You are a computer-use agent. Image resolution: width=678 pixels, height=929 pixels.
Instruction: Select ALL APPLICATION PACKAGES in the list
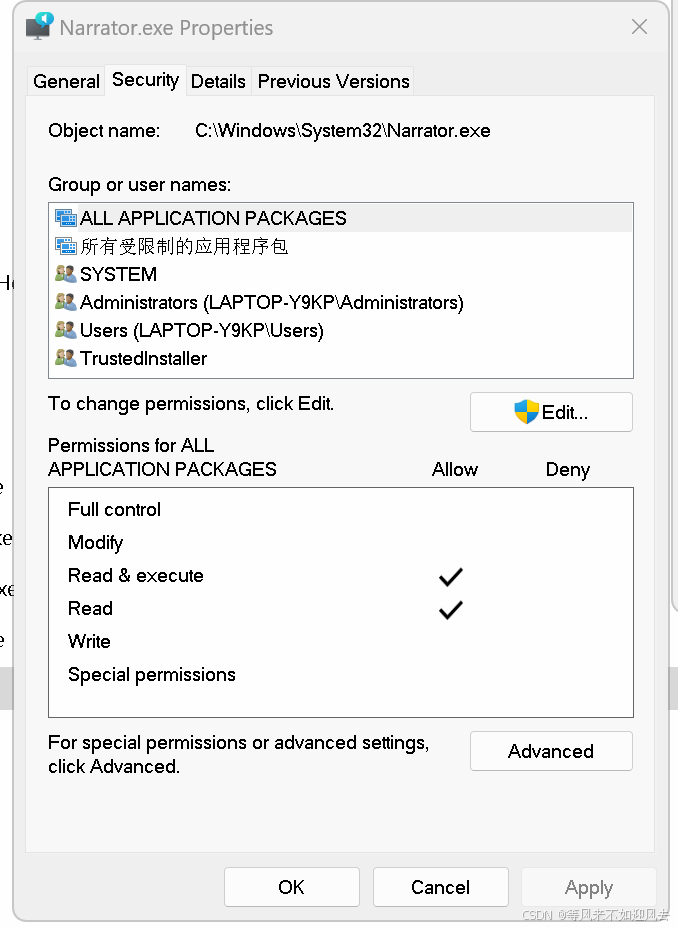click(x=341, y=218)
